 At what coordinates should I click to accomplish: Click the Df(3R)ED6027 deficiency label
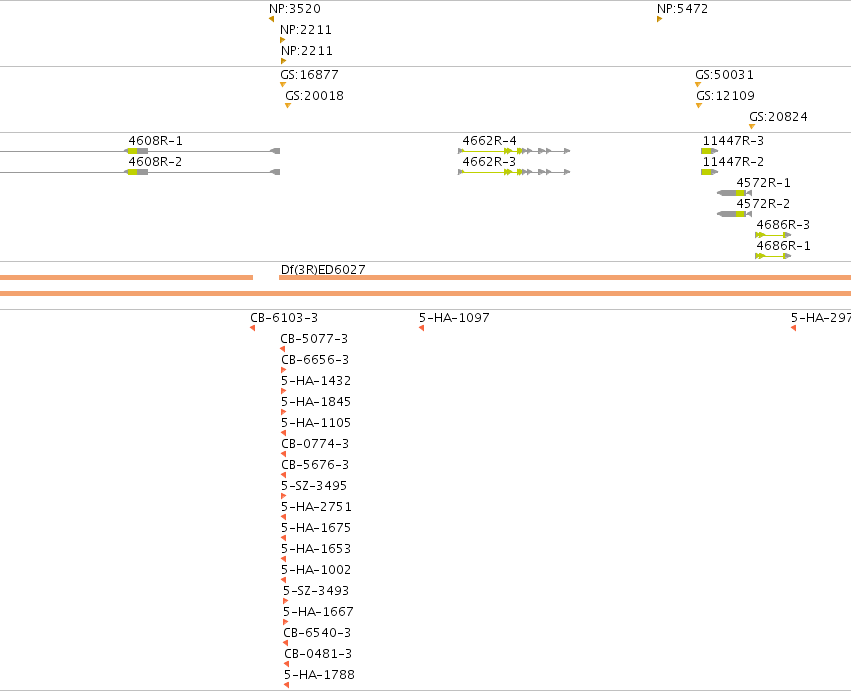[323, 269]
